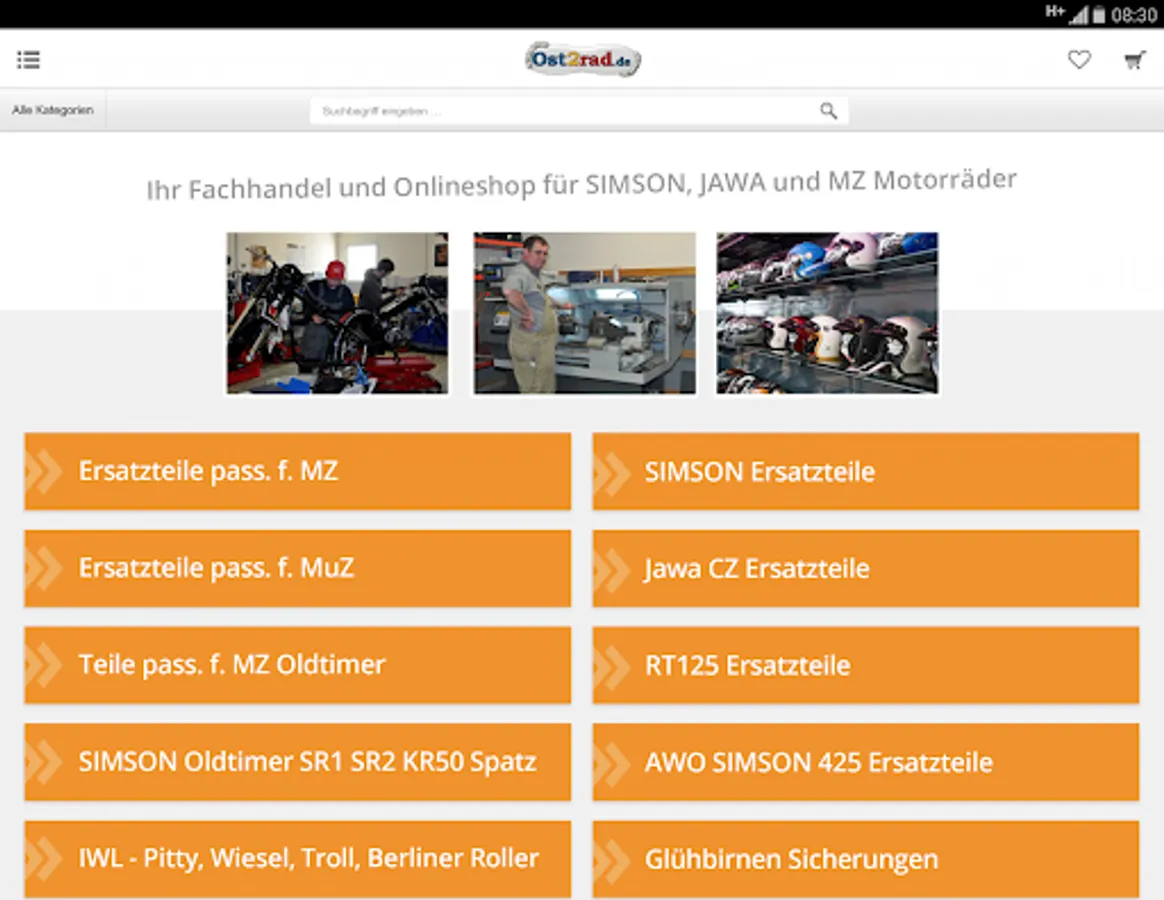Open RT125 Ersatzteile category
The height and width of the screenshot is (900, 1164).
[x=866, y=665]
